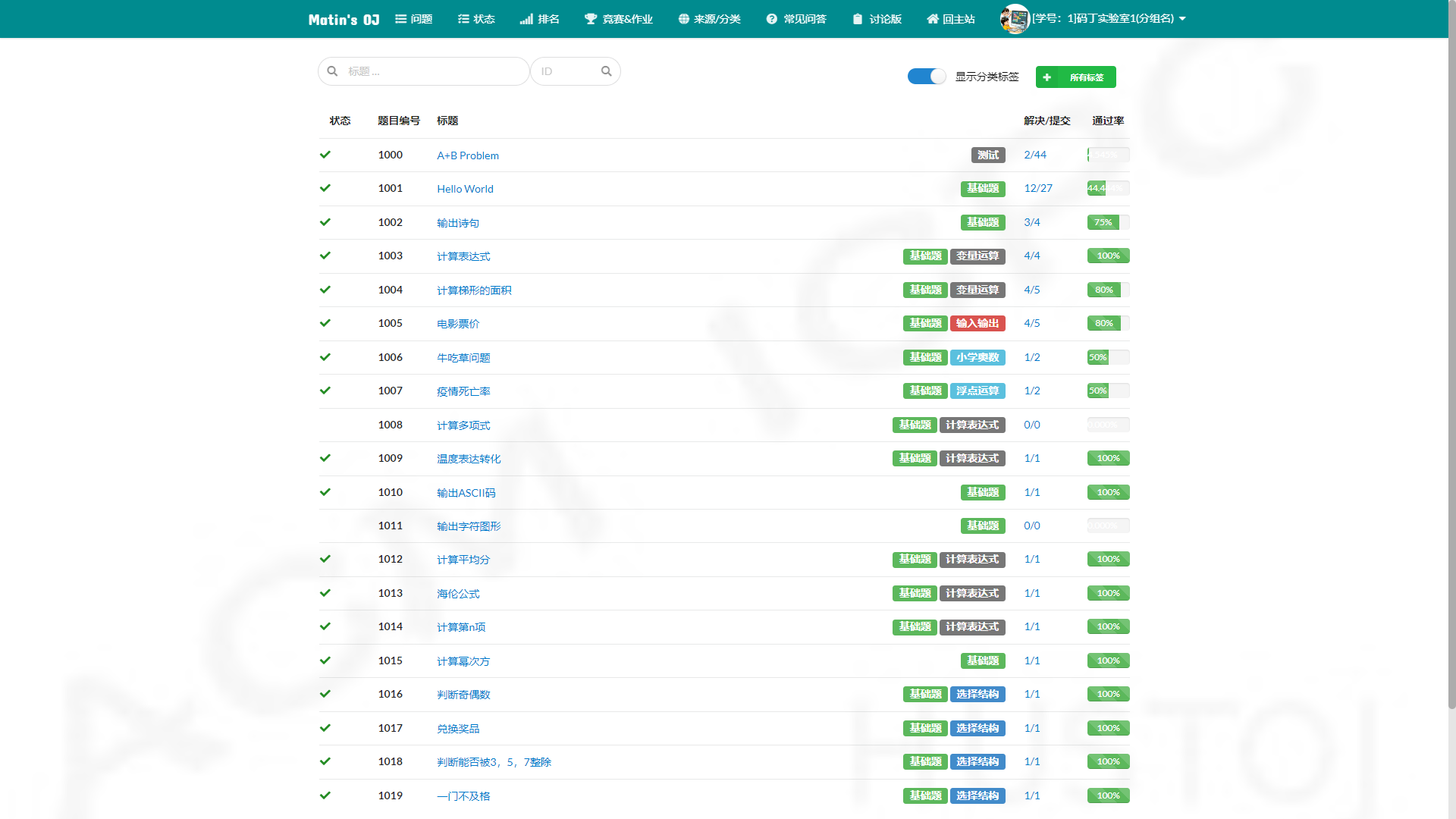Open problem 海伦公式
Viewport: 1456px width, 819px height.
click(x=458, y=594)
